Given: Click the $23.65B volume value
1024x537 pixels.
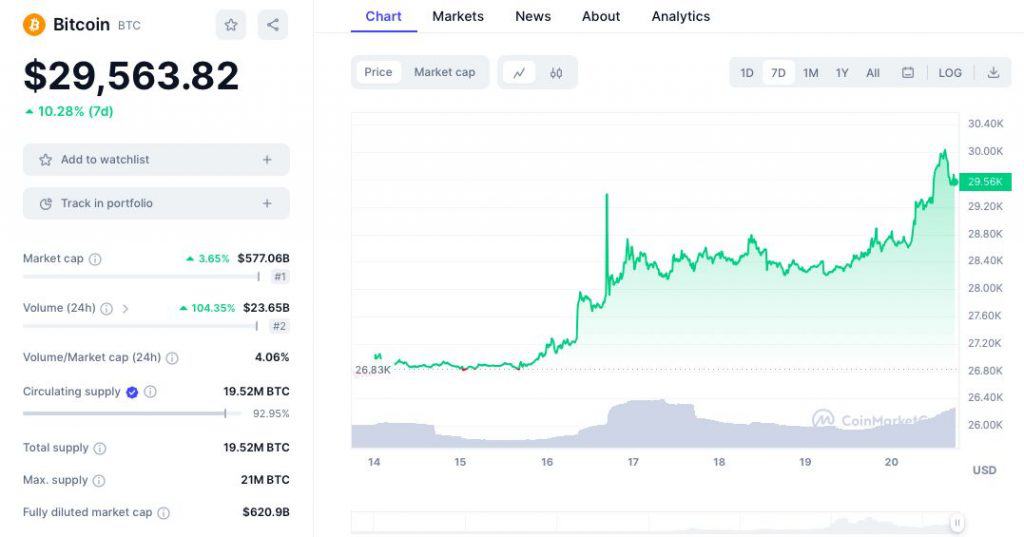Looking at the screenshot, I should (266, 308).
